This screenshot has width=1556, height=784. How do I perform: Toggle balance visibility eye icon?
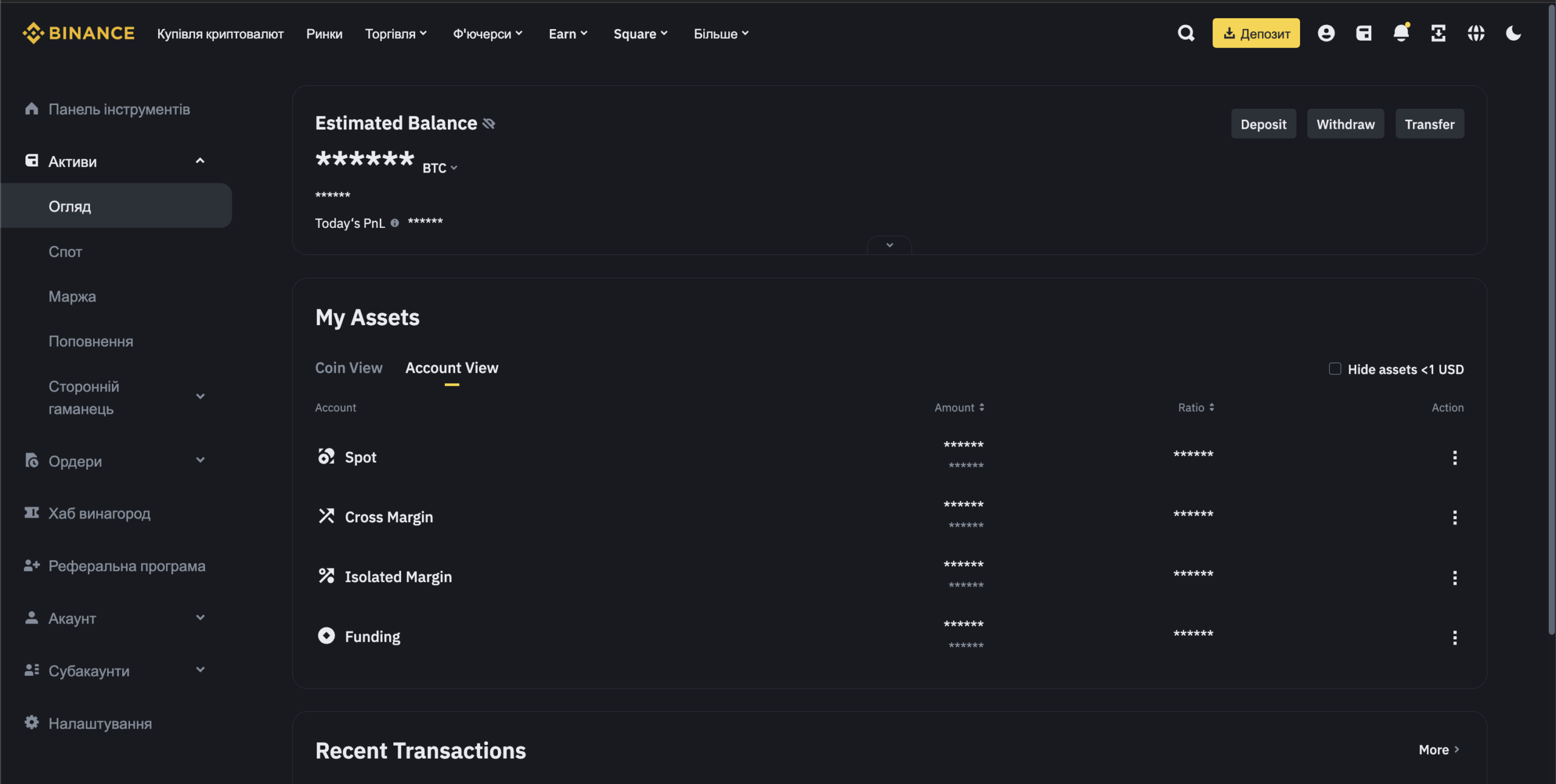(489, 124)
